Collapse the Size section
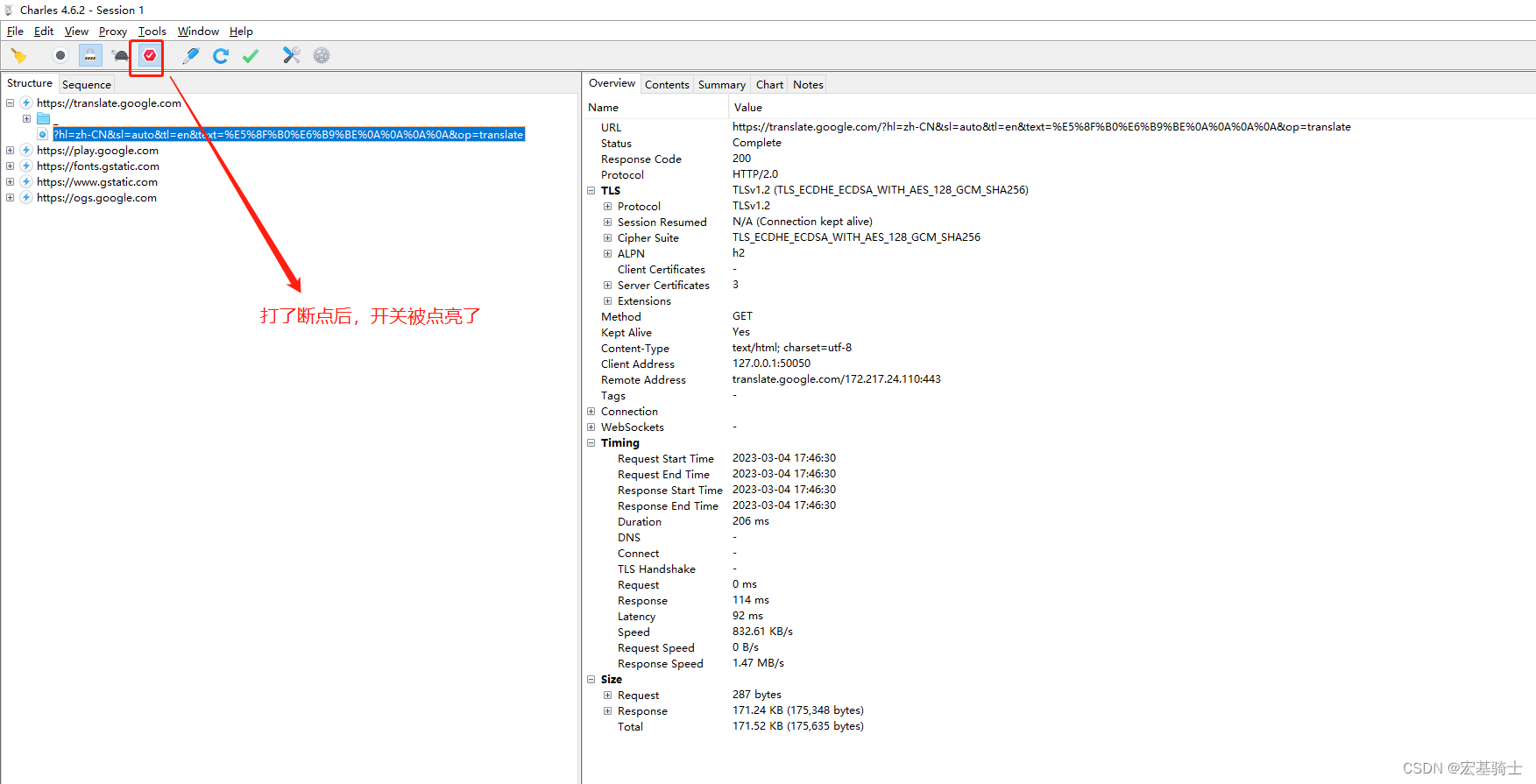Image resolution: width=1536 pixels, height=784 pixels. (x=591, y=680)
